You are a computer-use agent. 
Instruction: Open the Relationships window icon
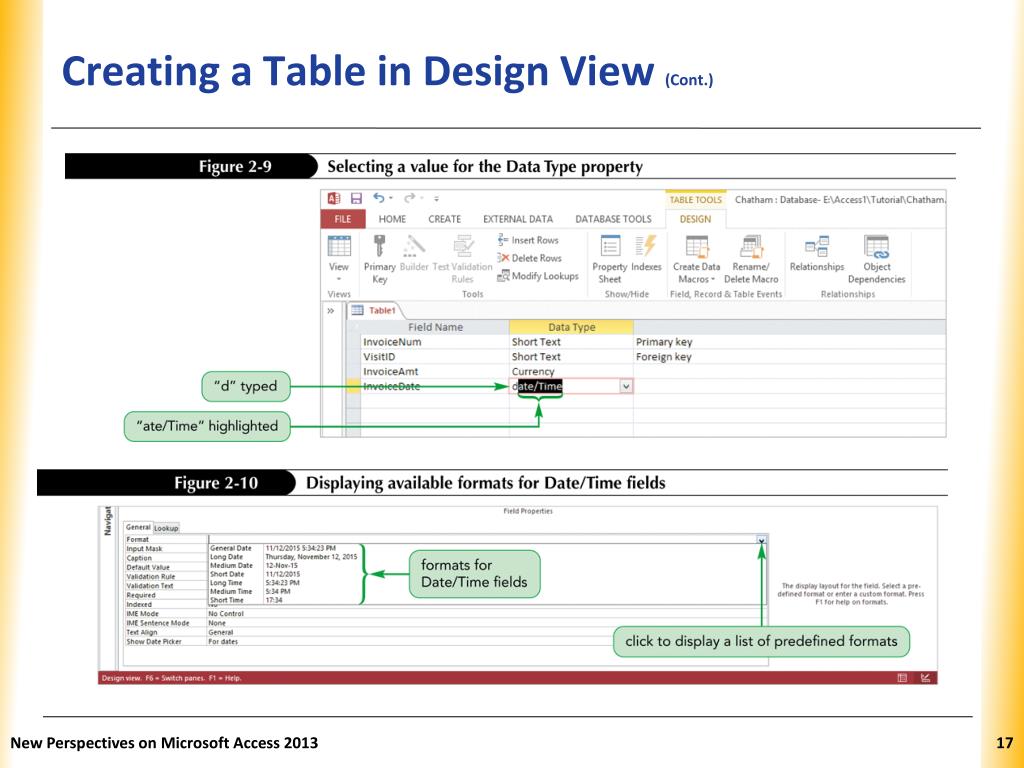pos(817,246)
